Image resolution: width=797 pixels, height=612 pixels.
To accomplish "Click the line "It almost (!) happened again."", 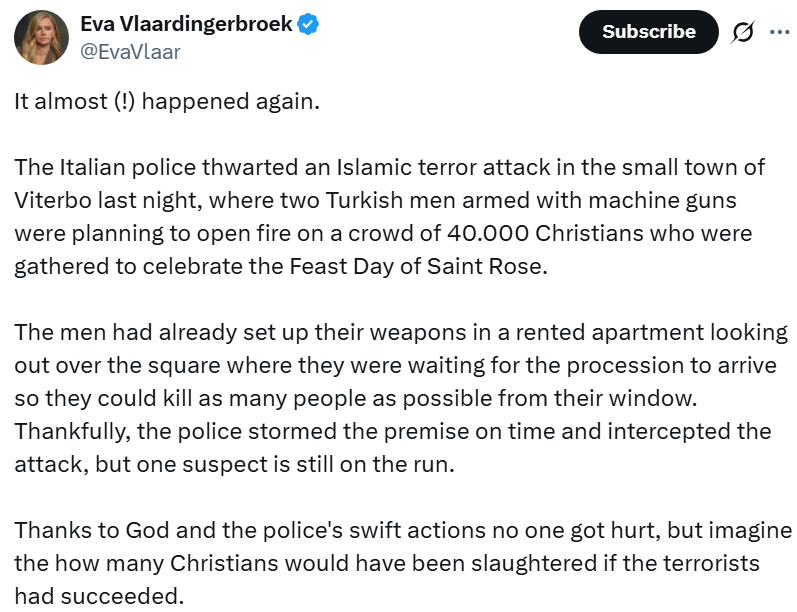I will 166,103.
